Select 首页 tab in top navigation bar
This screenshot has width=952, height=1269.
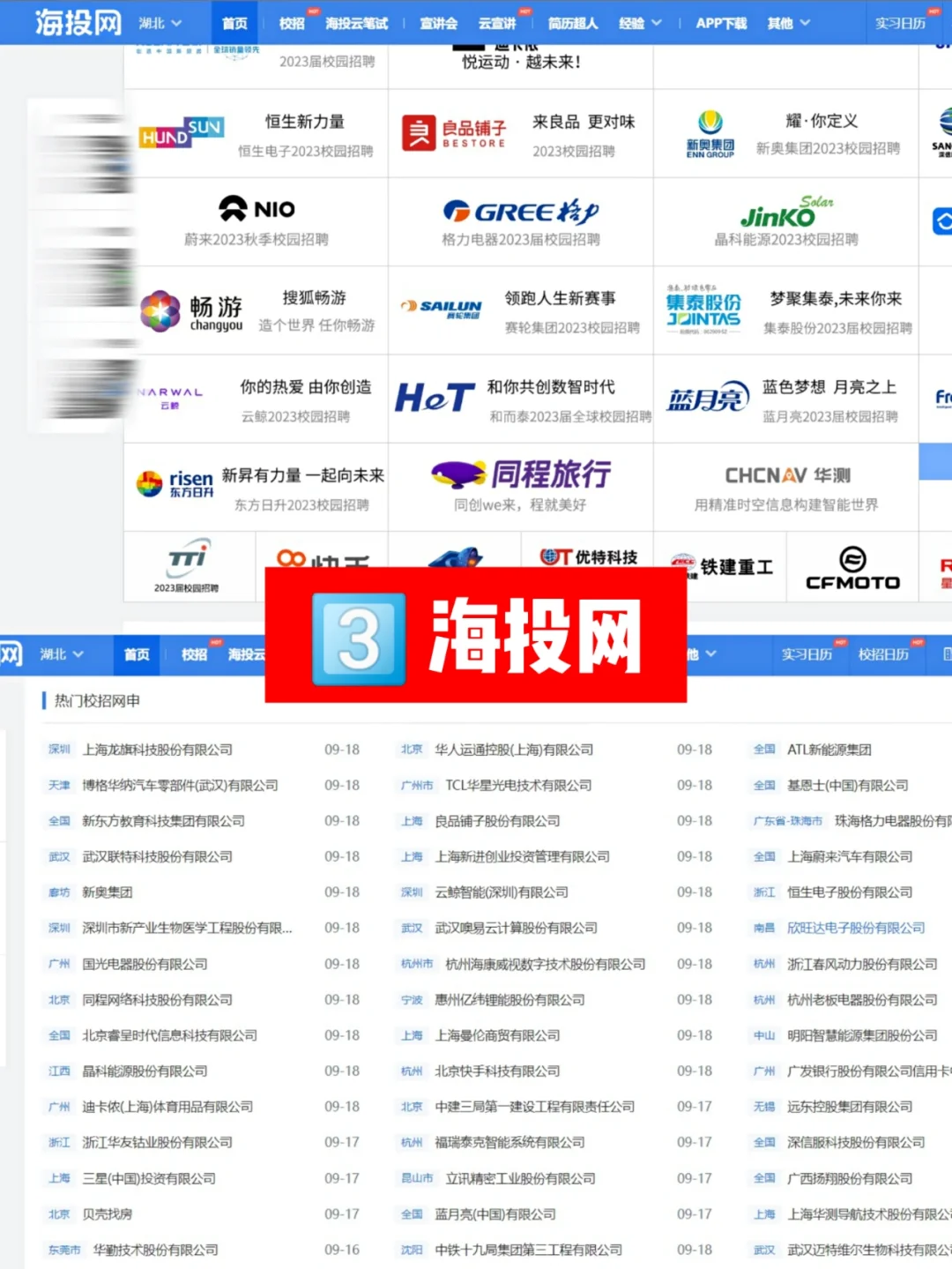(234, 23)
